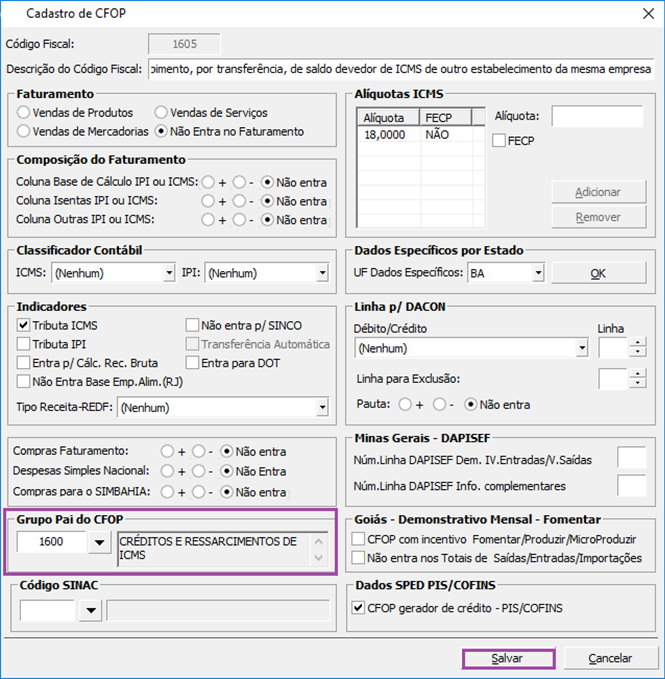Image resolution: width=665 pixels, height=679 pixels.
Task: Set Pauta to minus
Action: pos(439,404)
